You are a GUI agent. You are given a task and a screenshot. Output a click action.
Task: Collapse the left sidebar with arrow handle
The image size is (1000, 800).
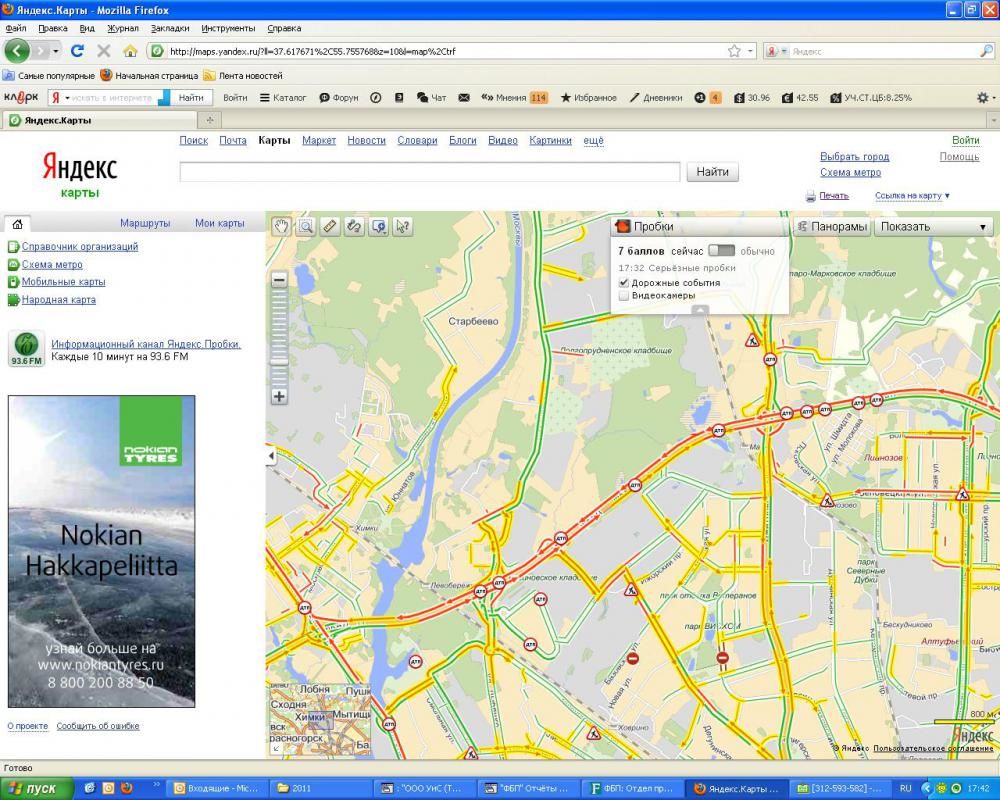coord(271,456)
